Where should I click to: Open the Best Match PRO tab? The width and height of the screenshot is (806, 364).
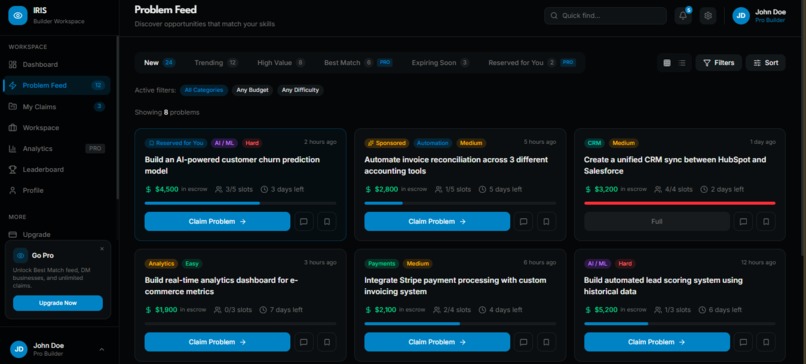click(358, 63)
